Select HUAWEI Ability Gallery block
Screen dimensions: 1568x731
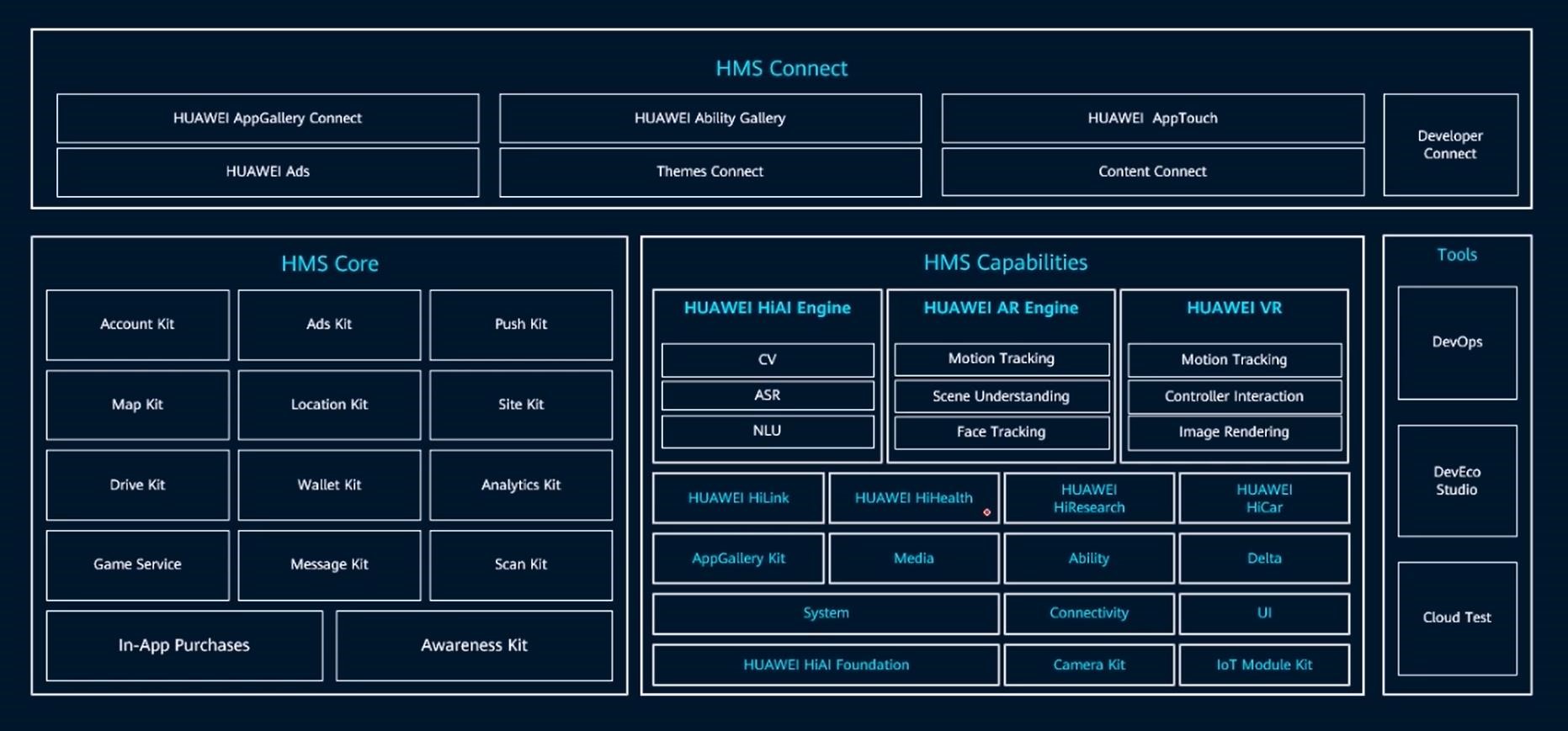click(710, 119)
